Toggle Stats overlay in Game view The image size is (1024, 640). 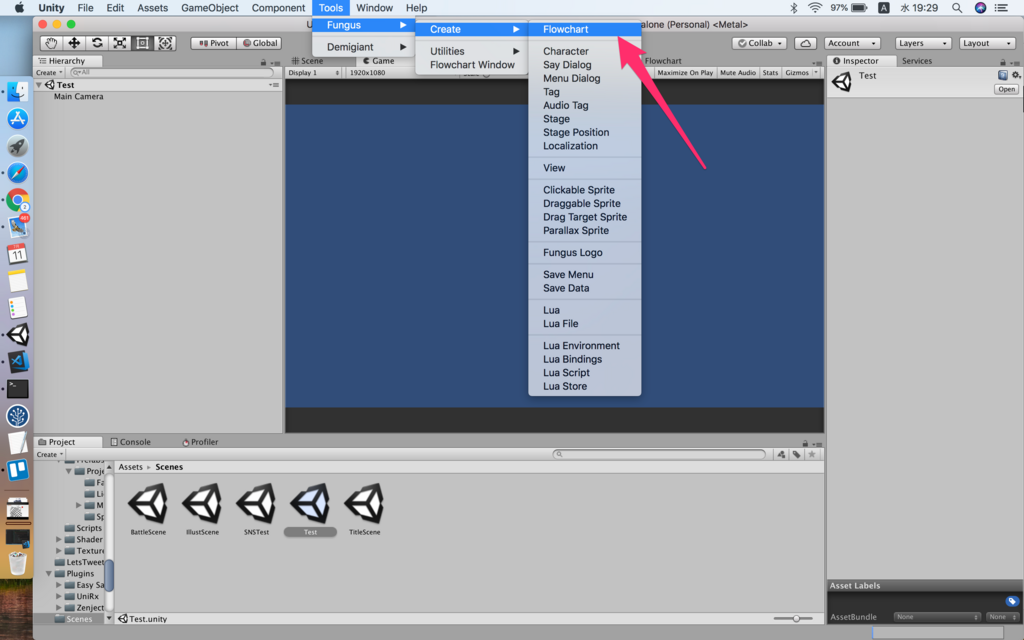coord(771,72)
